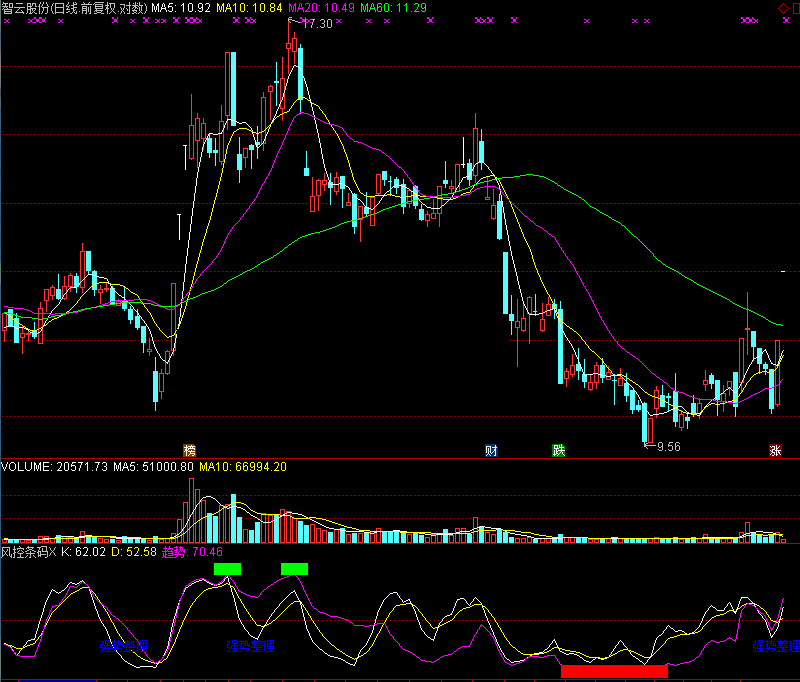Select the 风控条码X indicator name
800x682 pixels.
pyautogui.click(x=29, y=552)
